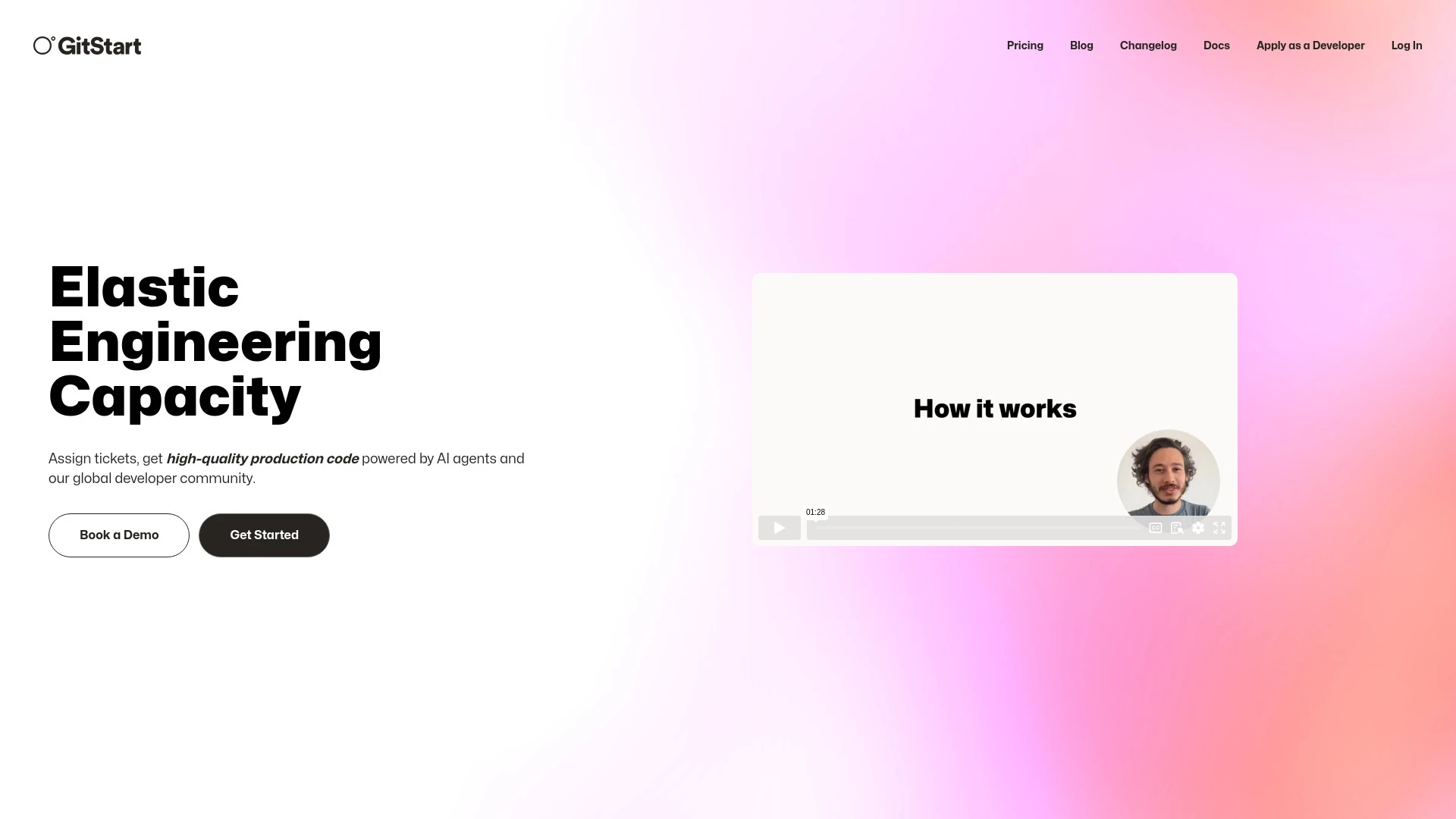Click the GitStart logo in top left
Viewport: 1456px width, 819px height.
click(87, 45)
